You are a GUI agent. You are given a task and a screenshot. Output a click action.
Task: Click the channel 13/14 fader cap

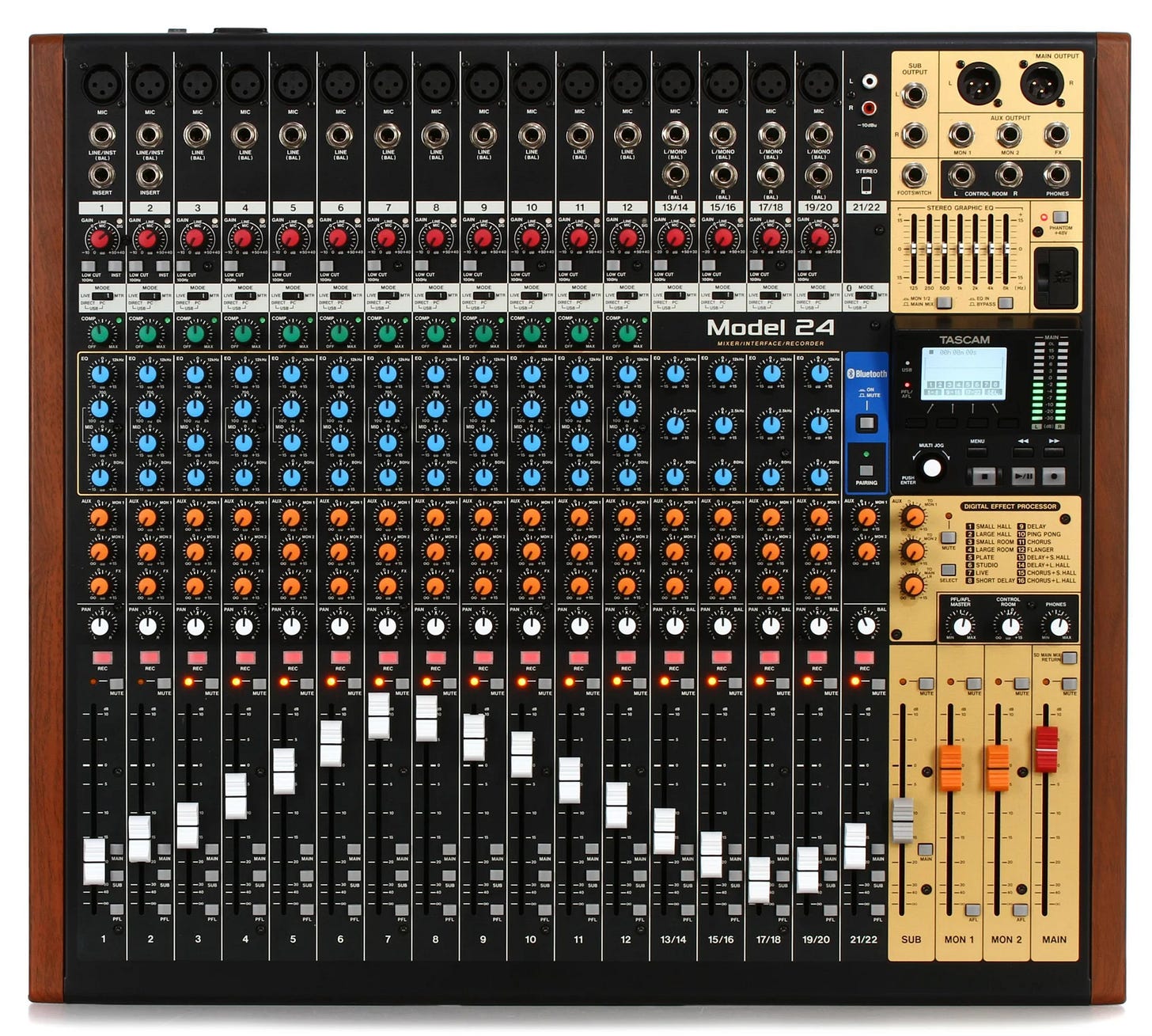665,831
